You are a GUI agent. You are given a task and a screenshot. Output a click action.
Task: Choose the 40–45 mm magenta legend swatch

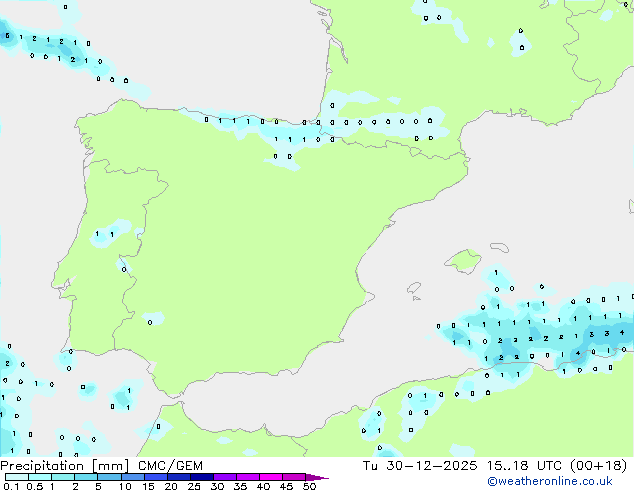coord(271,477)
